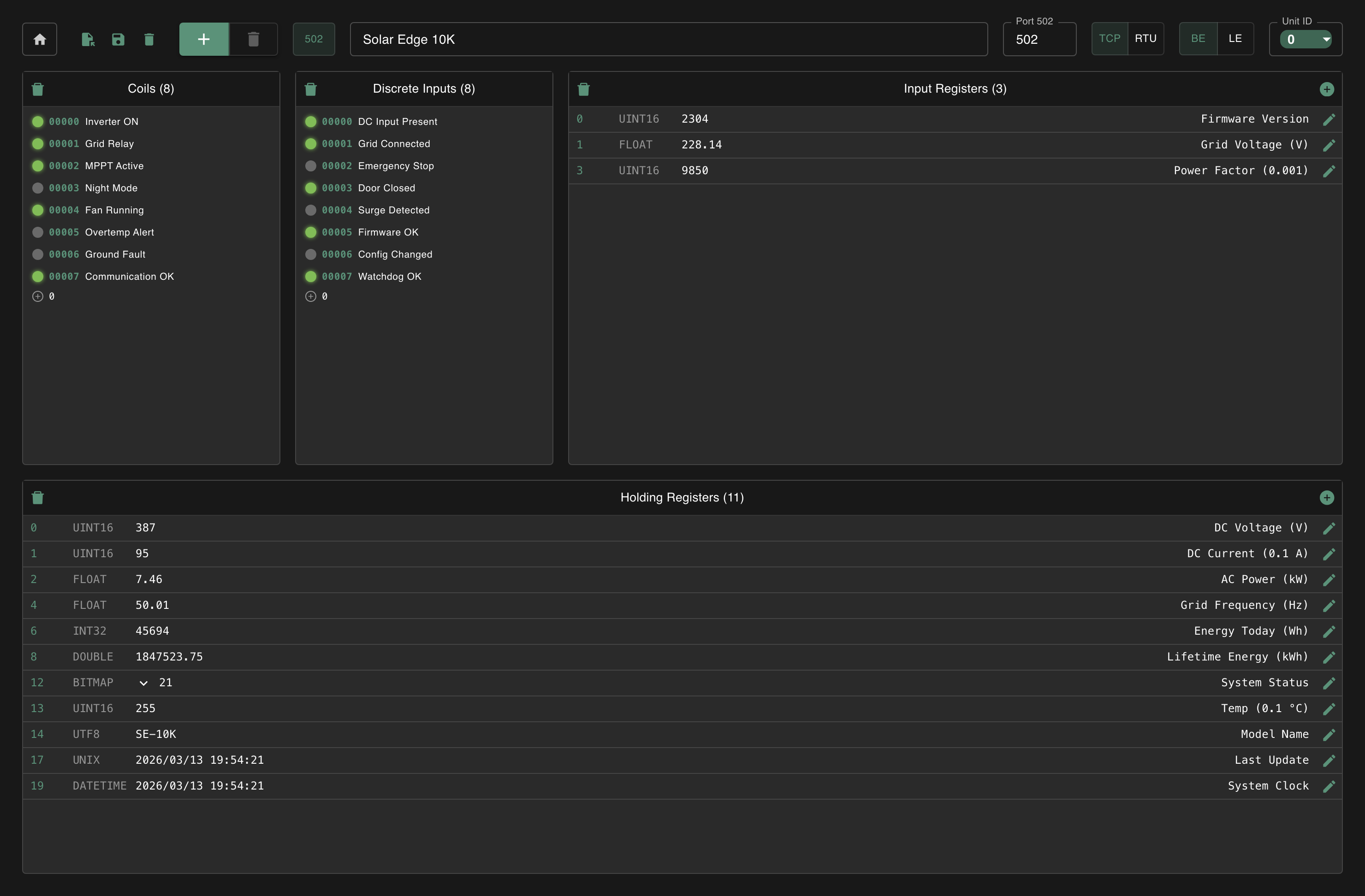1365x896 pixels.
Task: Select BE byte order
Action: tap(1198, 38)
